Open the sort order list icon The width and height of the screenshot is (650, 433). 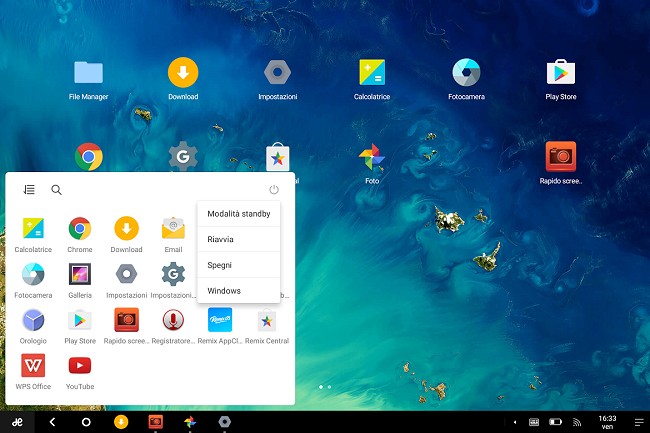tap(29, 189)
